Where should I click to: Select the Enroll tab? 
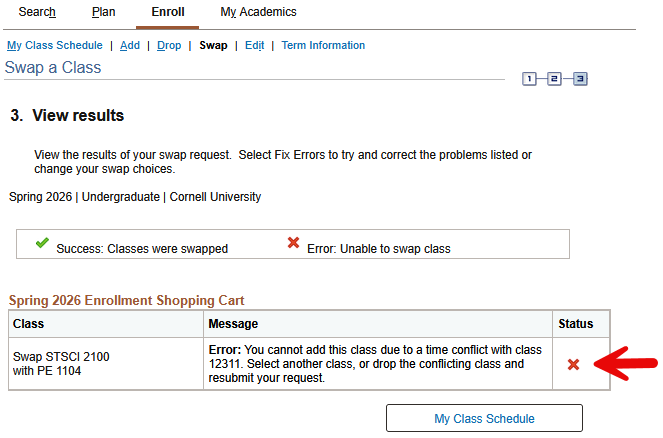(168, 12)
